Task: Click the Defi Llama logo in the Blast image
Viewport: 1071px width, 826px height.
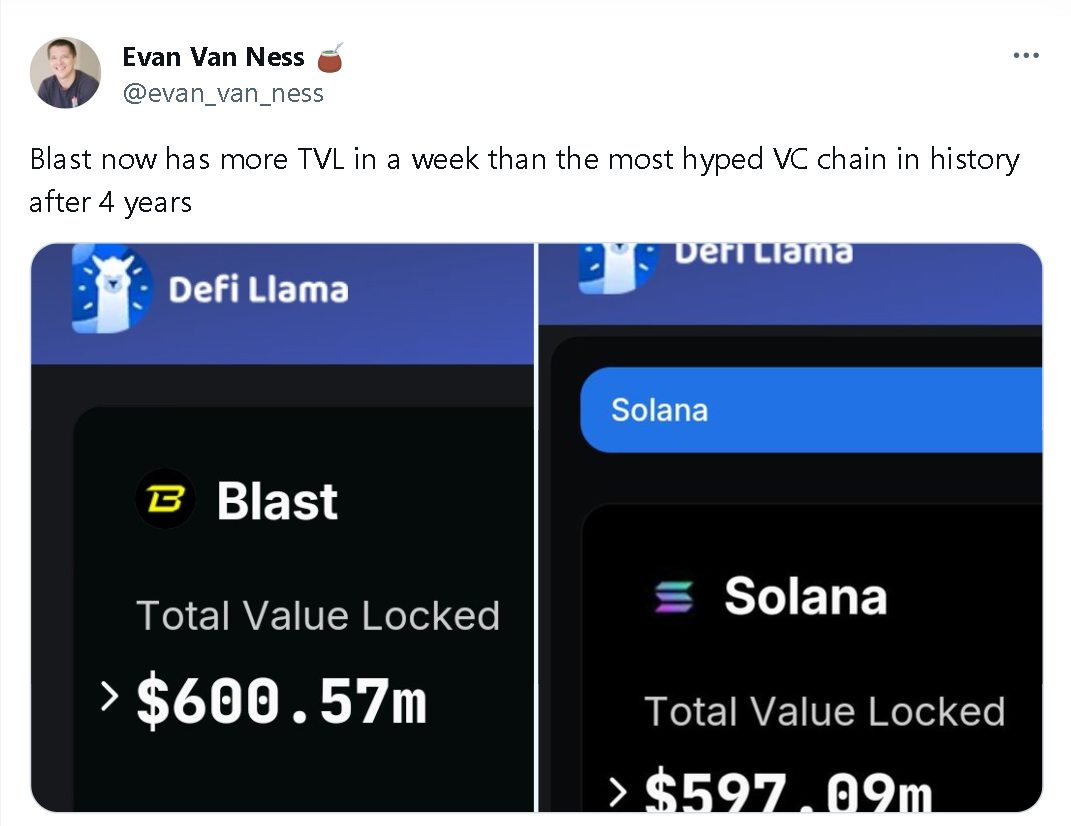Action: coord(112,289)
